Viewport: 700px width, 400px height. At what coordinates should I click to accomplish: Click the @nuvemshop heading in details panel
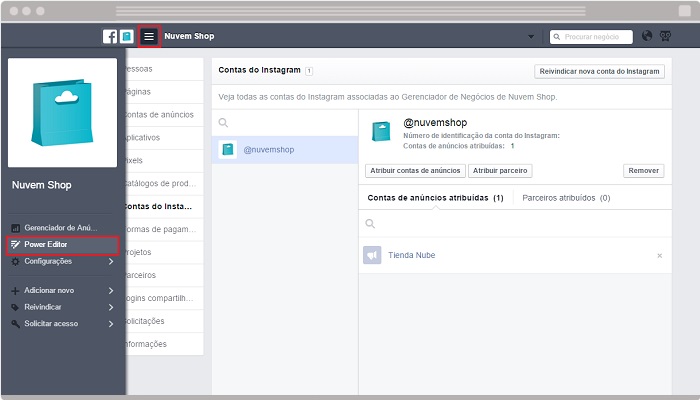pyautogui.click(x=435, y=123)
